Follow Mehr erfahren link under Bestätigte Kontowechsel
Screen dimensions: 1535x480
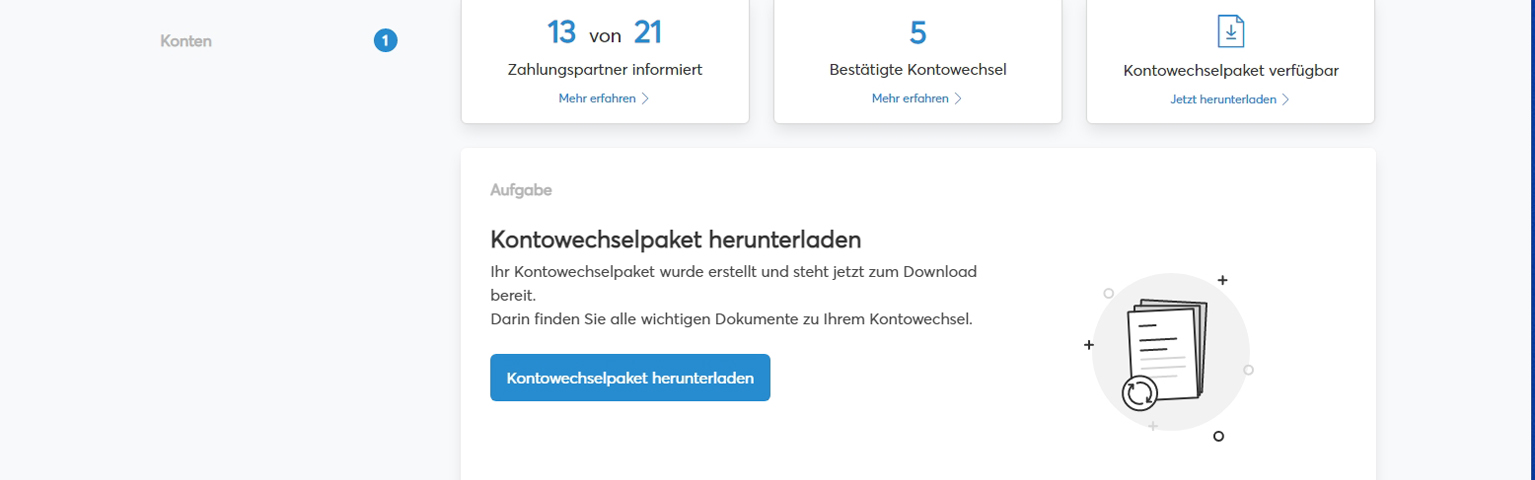(910, 99)
